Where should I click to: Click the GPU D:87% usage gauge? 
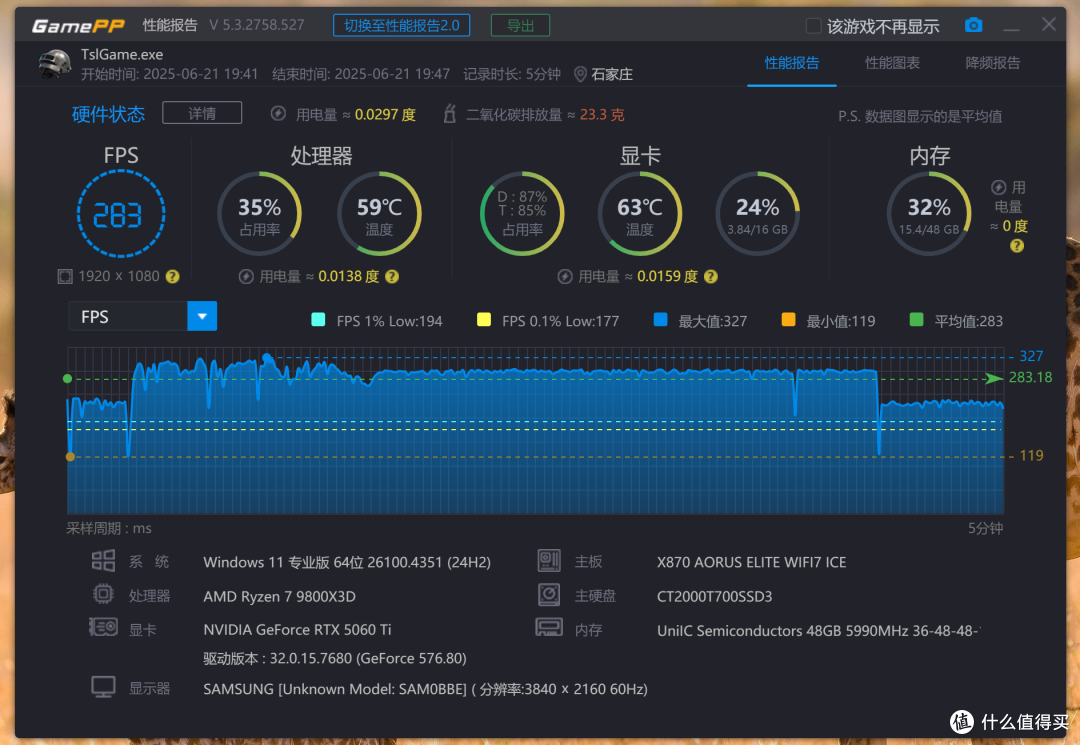pyautogui.click(x=522, y=214)
